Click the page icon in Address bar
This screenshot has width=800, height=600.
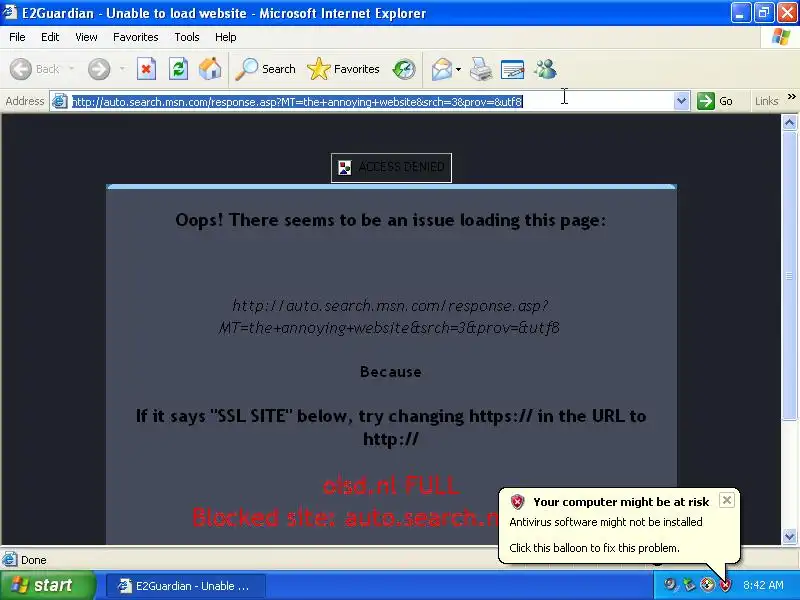pyautogui.click(x=60, y=102)
